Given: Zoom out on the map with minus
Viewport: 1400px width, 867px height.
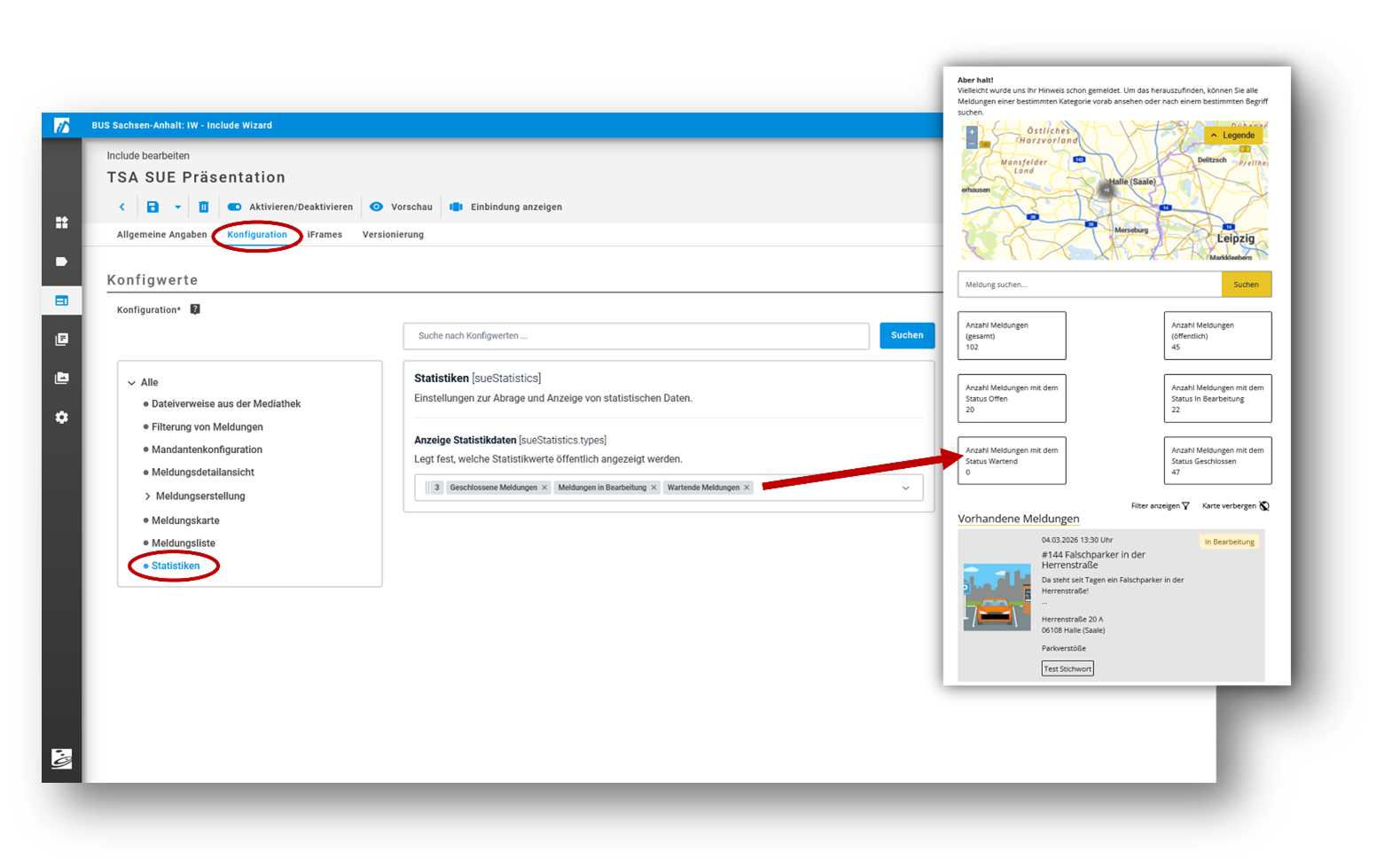Looking at the screenshot, I should pyautogui.click(x=972, y=143).
